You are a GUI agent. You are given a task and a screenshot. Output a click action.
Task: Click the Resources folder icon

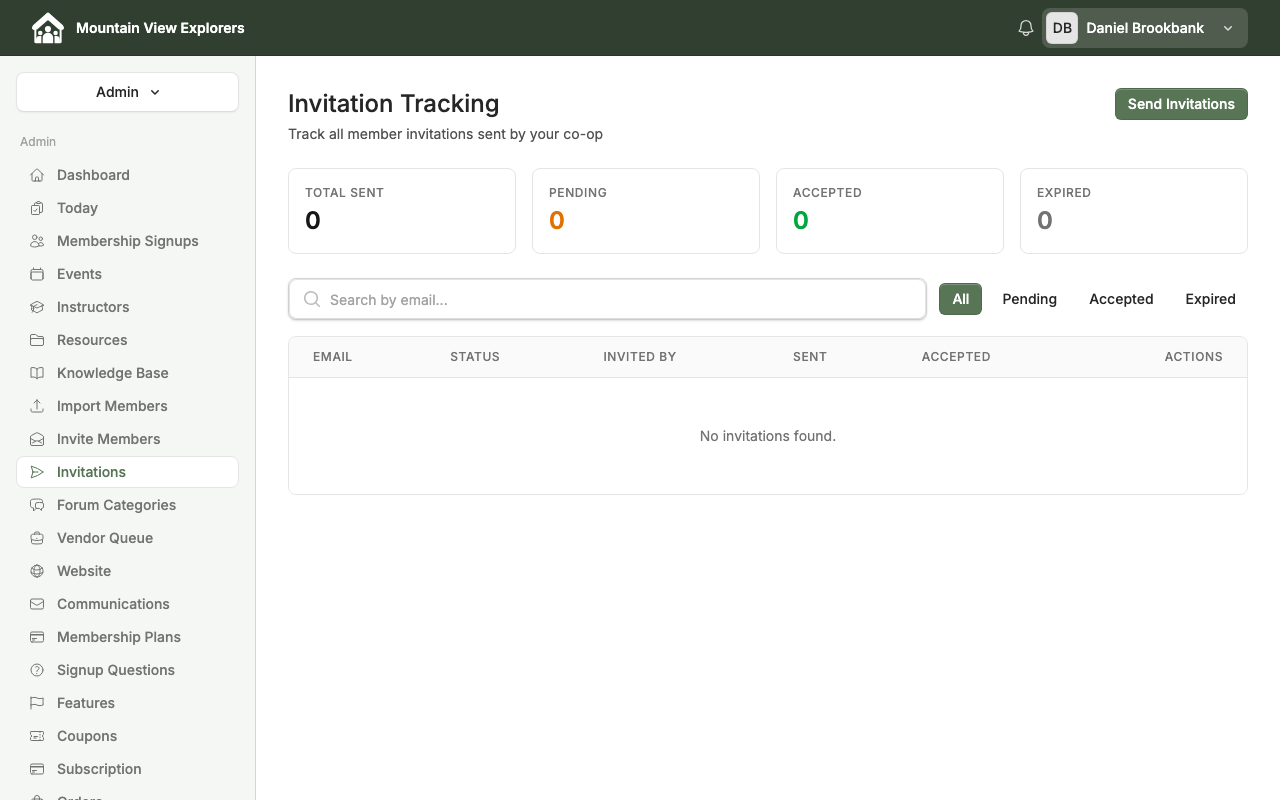37,340
